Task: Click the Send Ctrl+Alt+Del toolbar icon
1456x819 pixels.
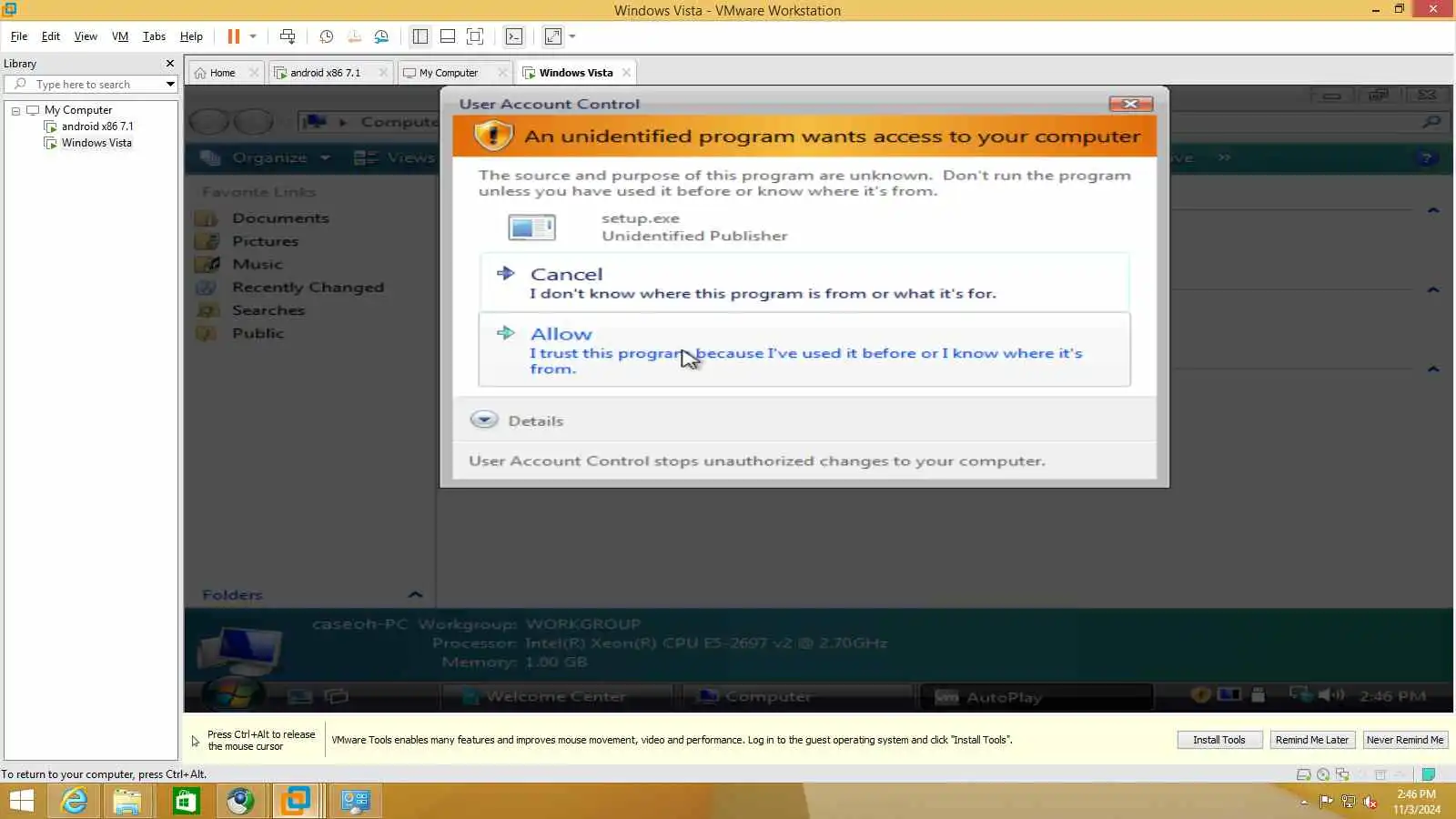Action: click(288, 36)
